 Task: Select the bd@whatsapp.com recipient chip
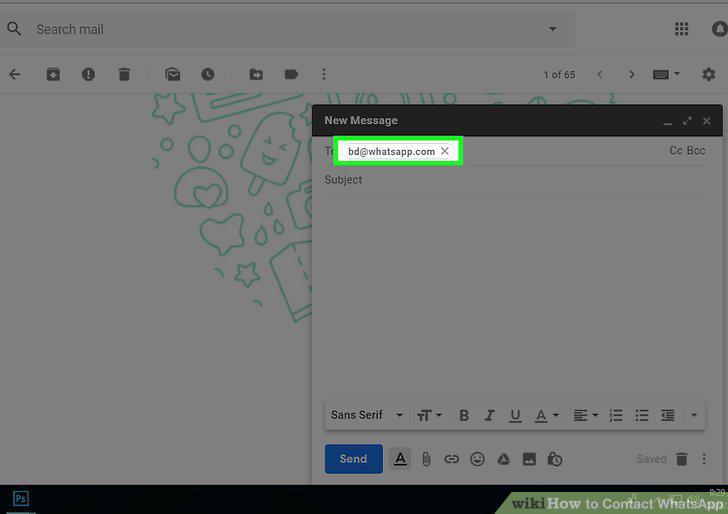coord(391,151)
